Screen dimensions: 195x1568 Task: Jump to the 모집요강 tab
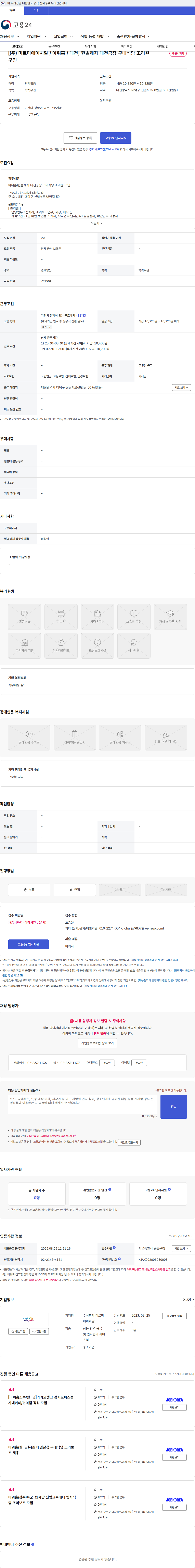pos(18,46)
